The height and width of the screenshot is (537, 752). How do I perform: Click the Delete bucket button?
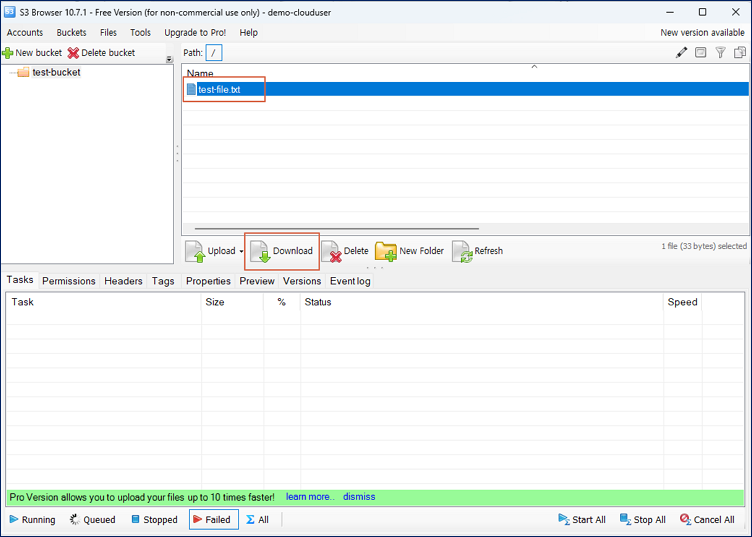[x=101, y=53]
